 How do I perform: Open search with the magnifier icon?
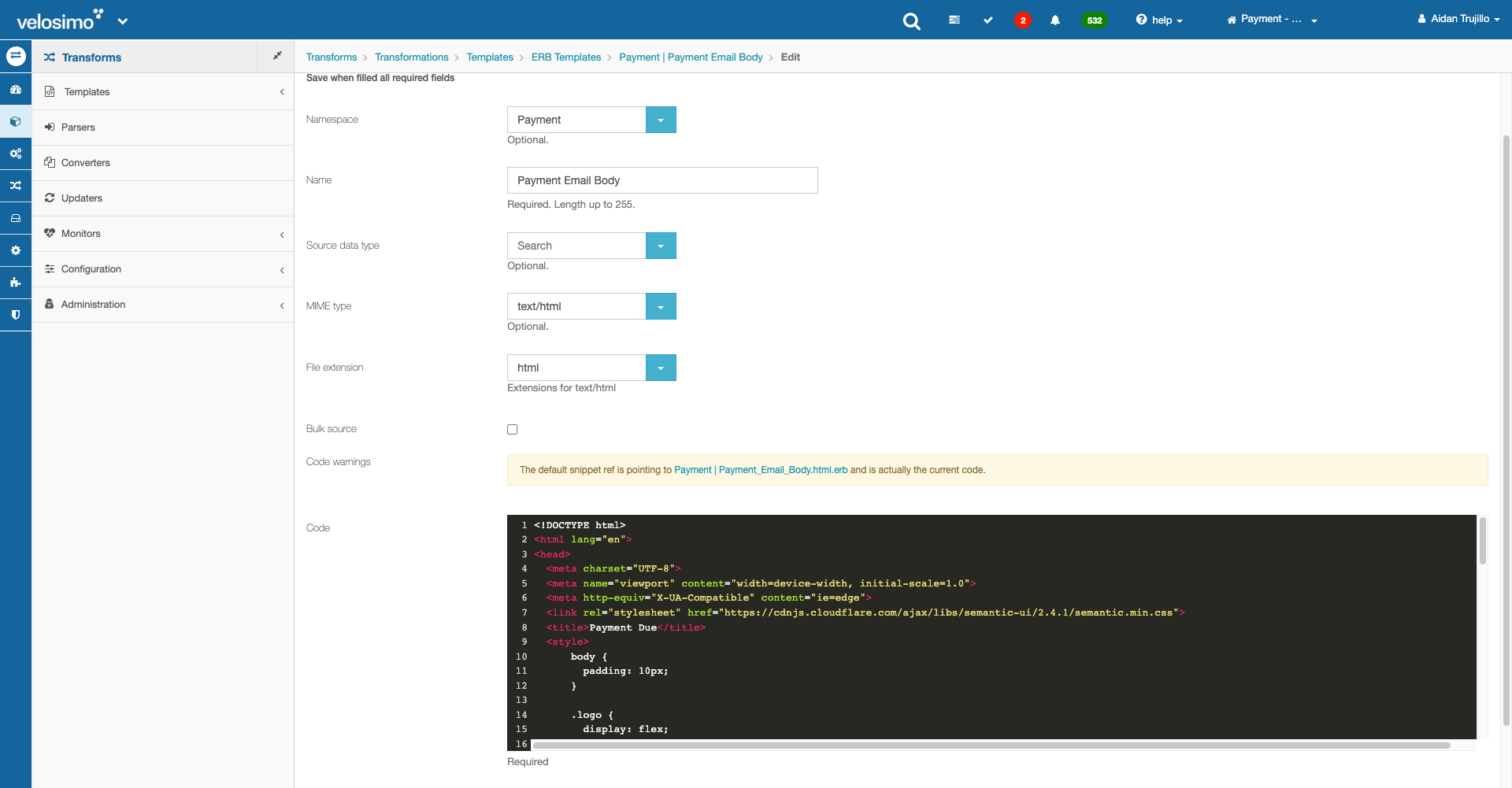point(911,21)
